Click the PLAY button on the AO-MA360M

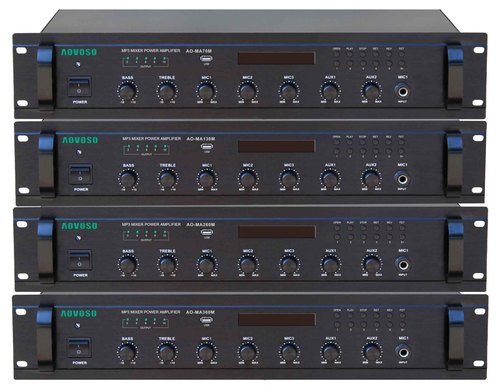[350, 315]
